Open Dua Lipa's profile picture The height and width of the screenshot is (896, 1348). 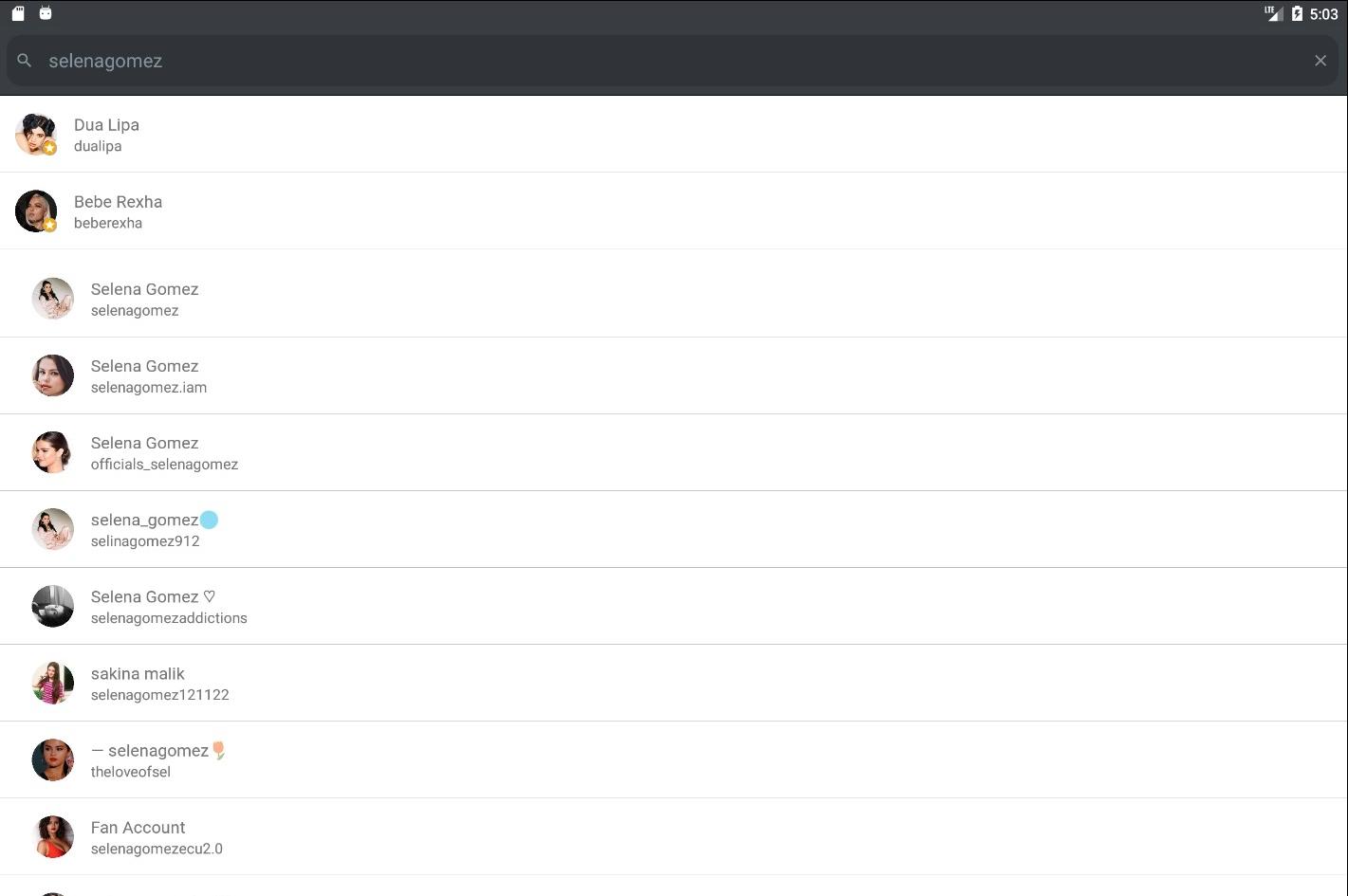[x=36, y=134]
